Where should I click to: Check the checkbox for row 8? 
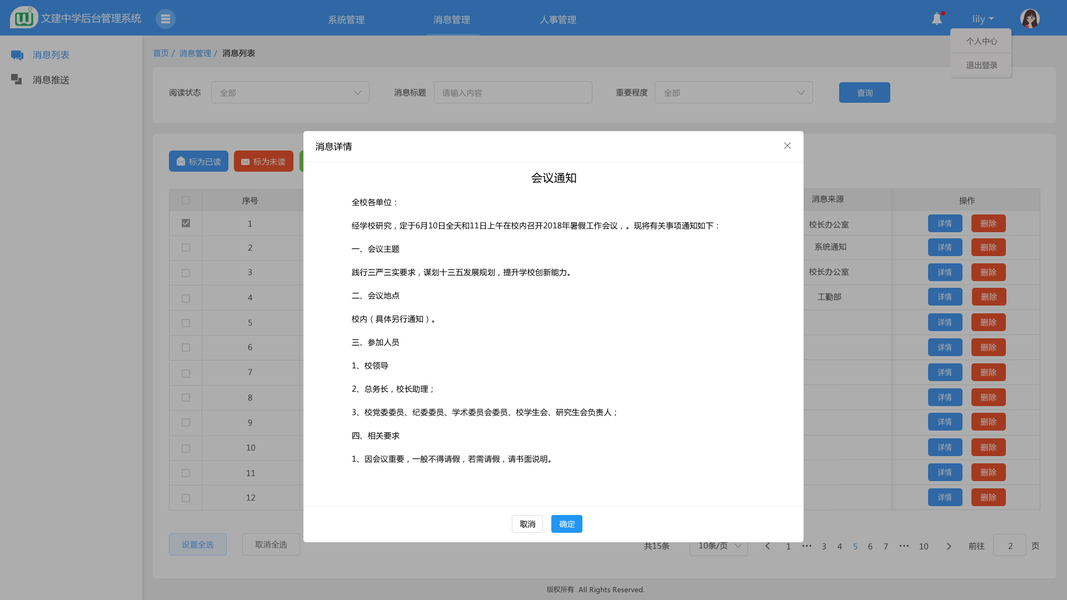(x=186, y=397)
